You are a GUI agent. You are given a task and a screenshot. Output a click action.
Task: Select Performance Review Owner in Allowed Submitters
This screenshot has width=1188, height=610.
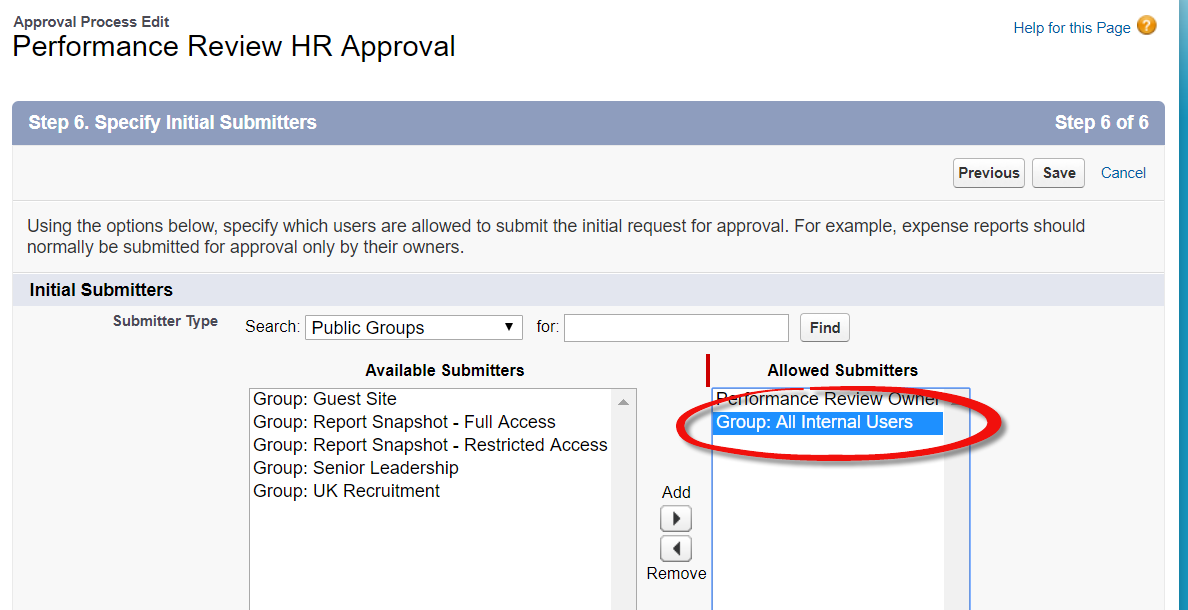(826, 399)
